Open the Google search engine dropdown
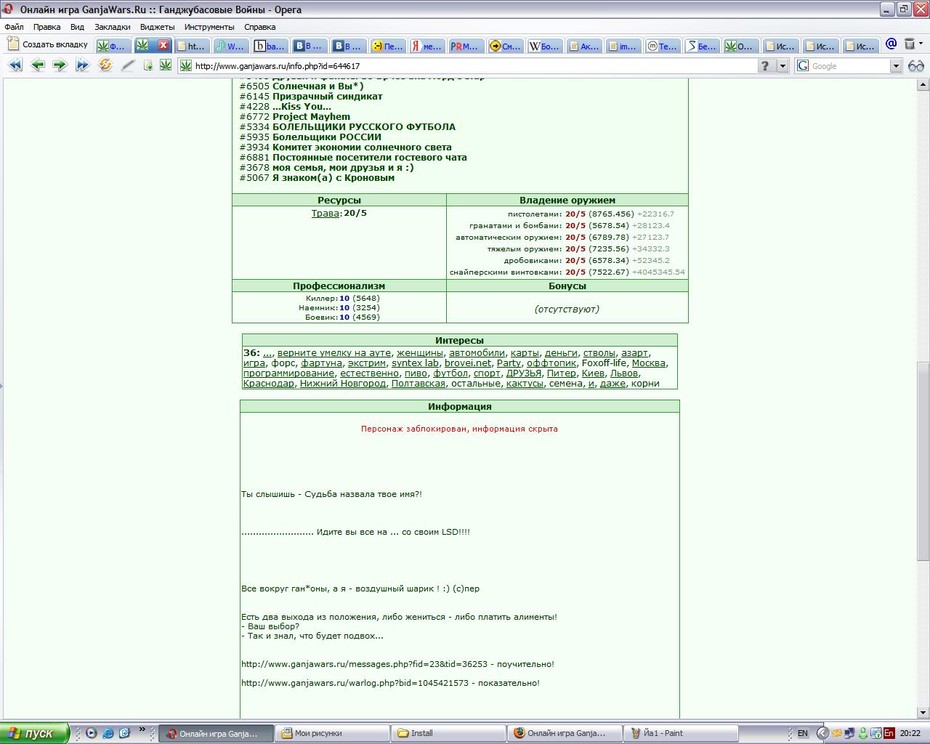 coord(896,66)
